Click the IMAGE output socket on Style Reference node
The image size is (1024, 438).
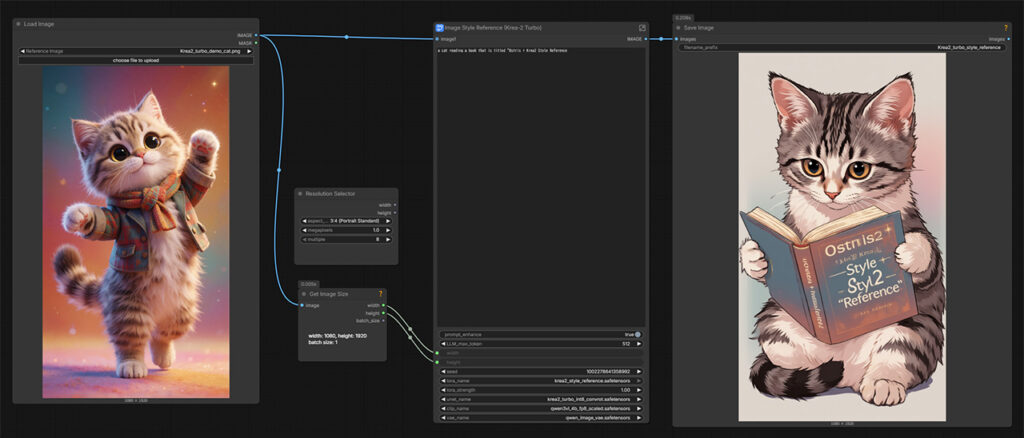coord(646,39)
